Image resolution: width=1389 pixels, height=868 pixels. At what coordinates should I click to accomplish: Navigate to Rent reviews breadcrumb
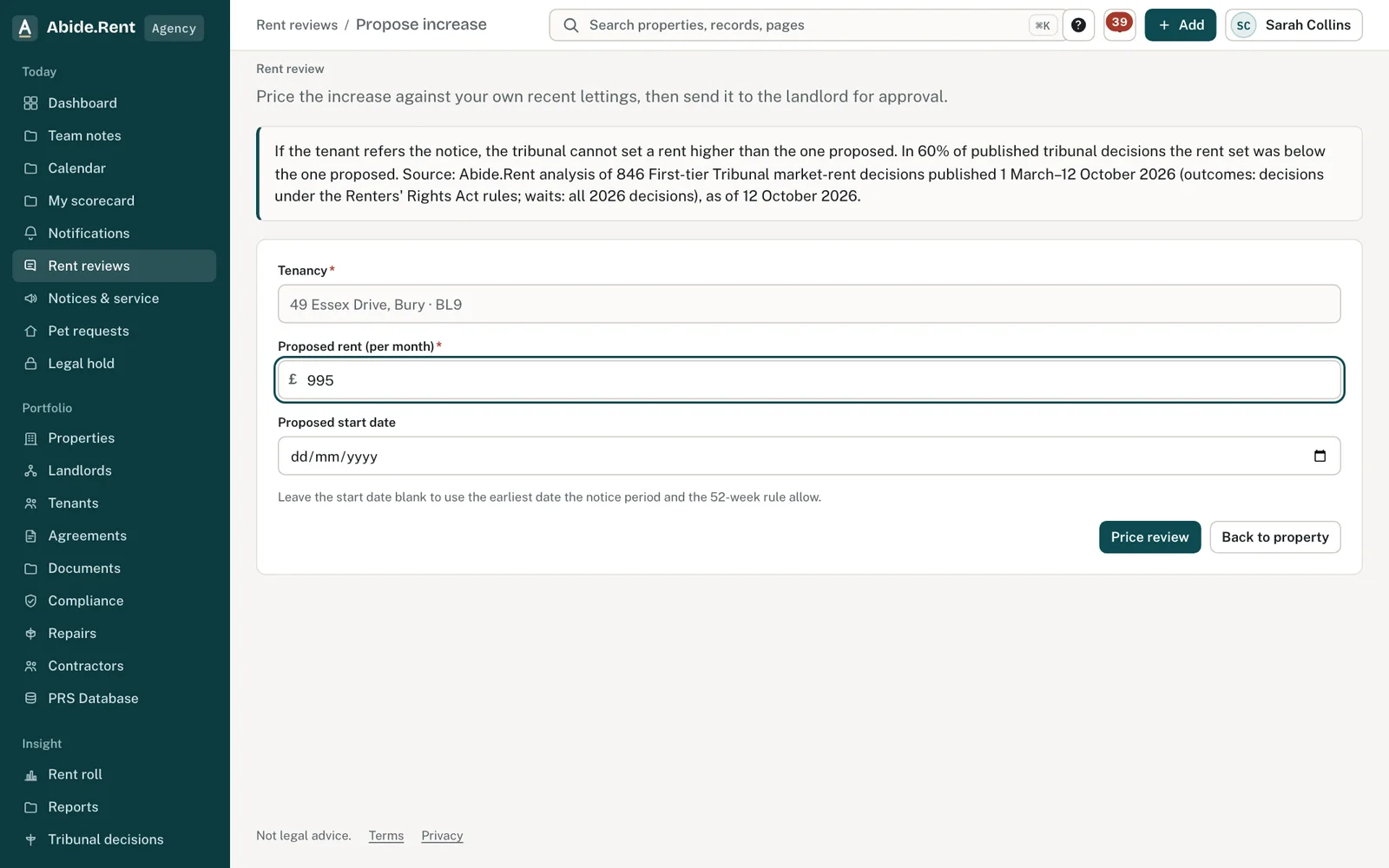297,25
